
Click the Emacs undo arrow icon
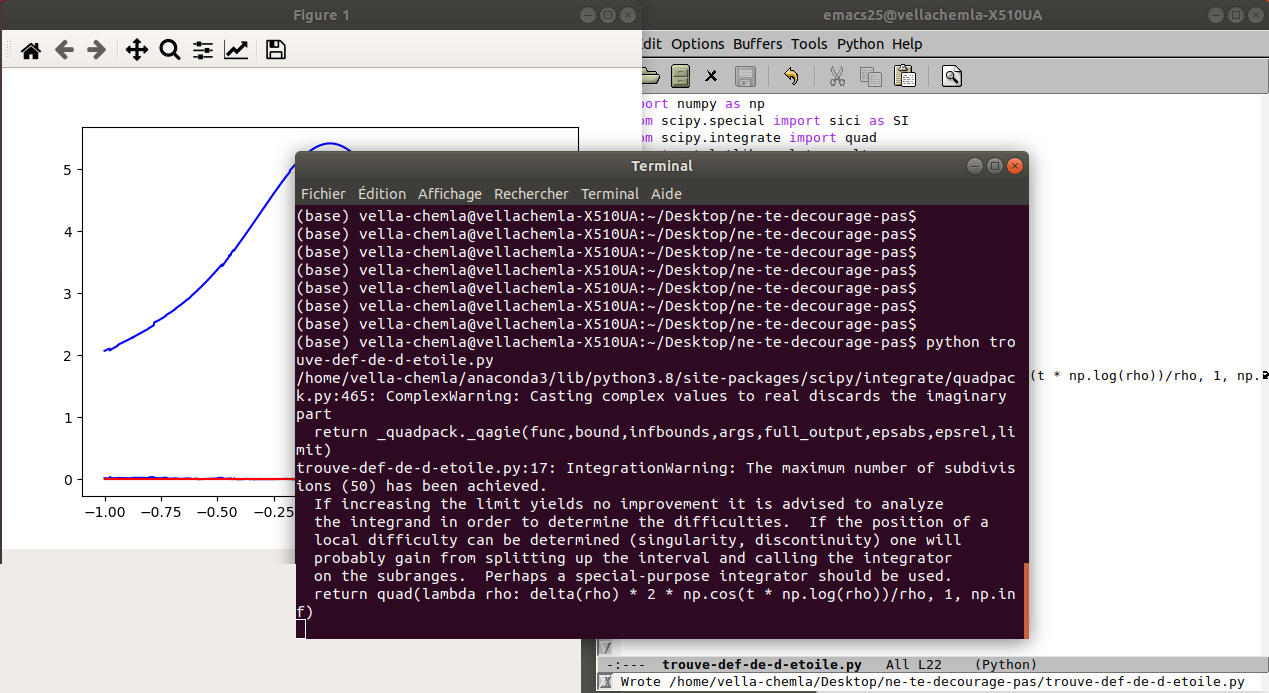tap(791, 76)
